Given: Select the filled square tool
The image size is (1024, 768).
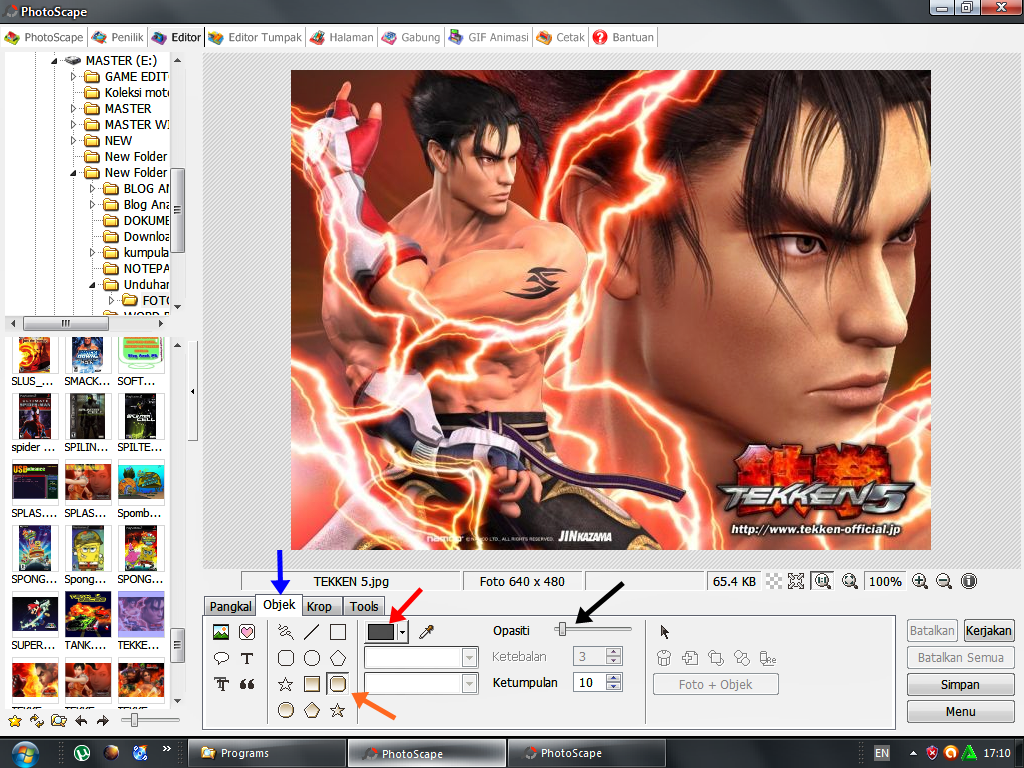Looking at the screenshot, I should point(312,684).
